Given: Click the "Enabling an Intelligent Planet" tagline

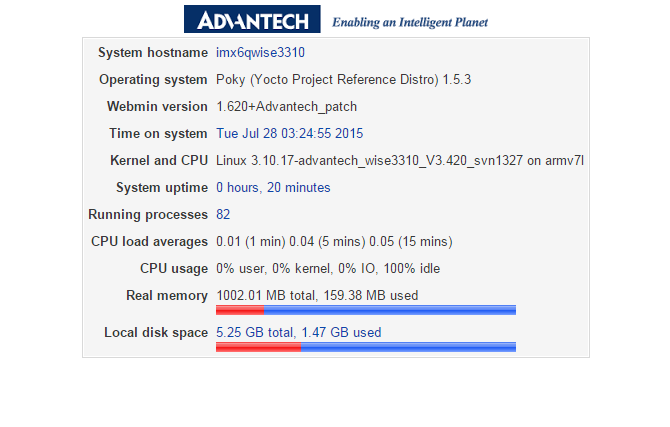Looking at the screenshot, I should point(410,21).
